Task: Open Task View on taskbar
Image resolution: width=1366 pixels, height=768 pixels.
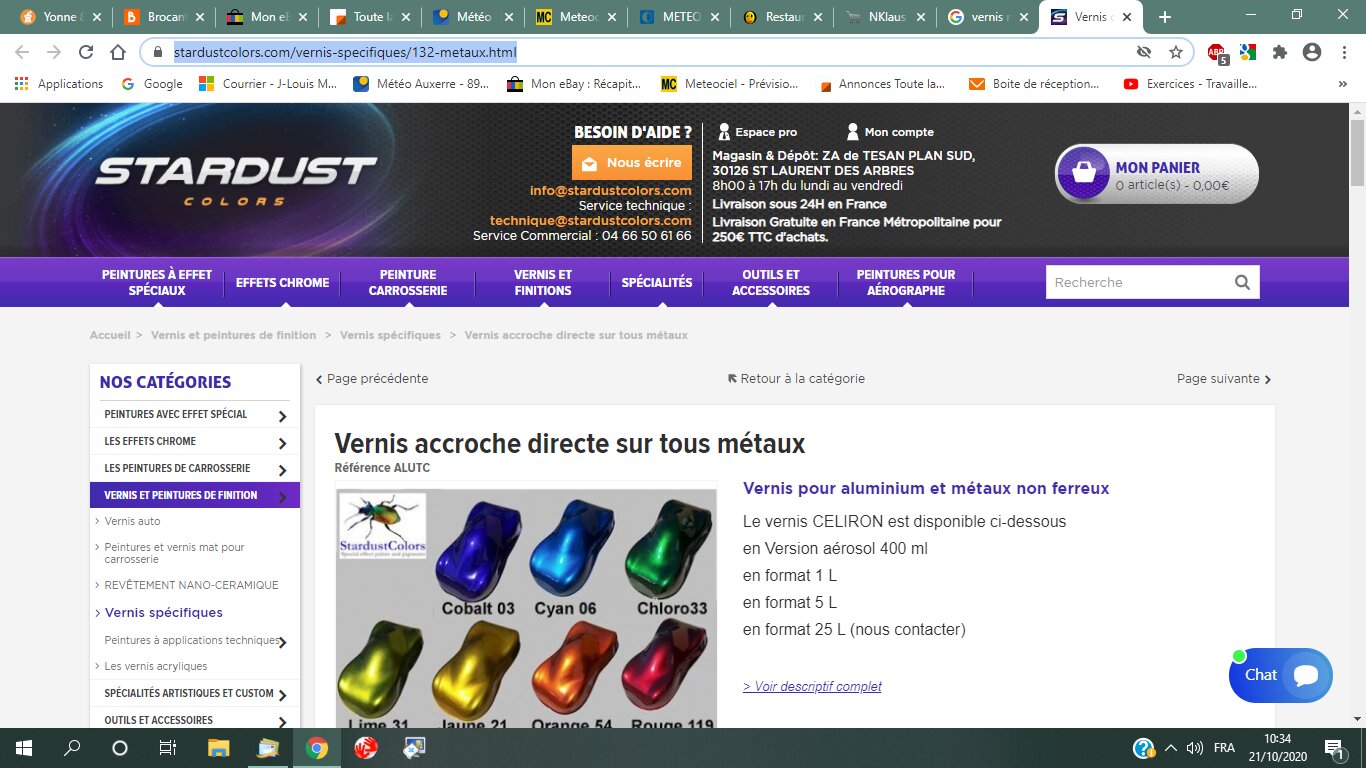Action: (168, 747)
